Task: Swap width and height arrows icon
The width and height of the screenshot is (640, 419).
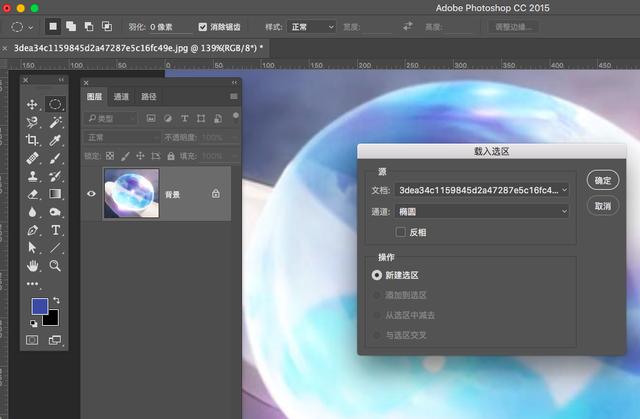Action: 407,27
